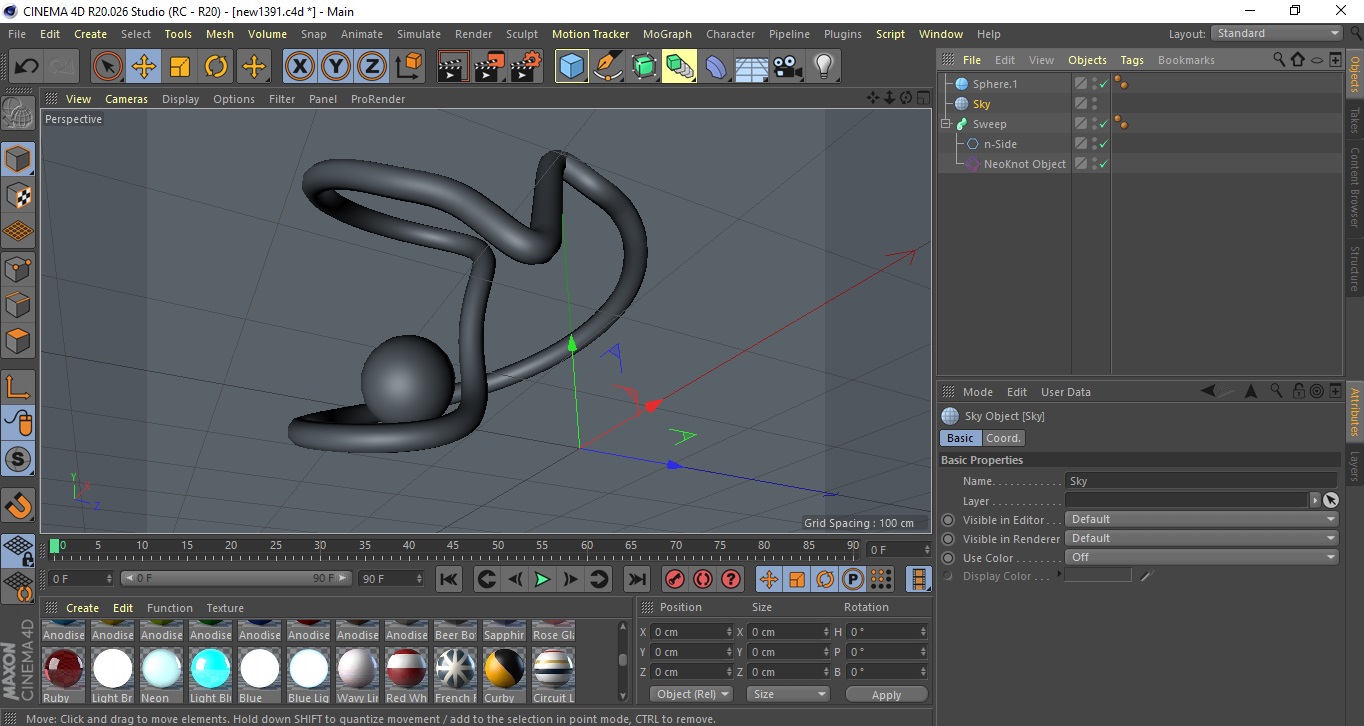The height and width of the screenshot is (726, 1364).
Task: Click the Make Editable icon
Action: [x=18, y=113]
